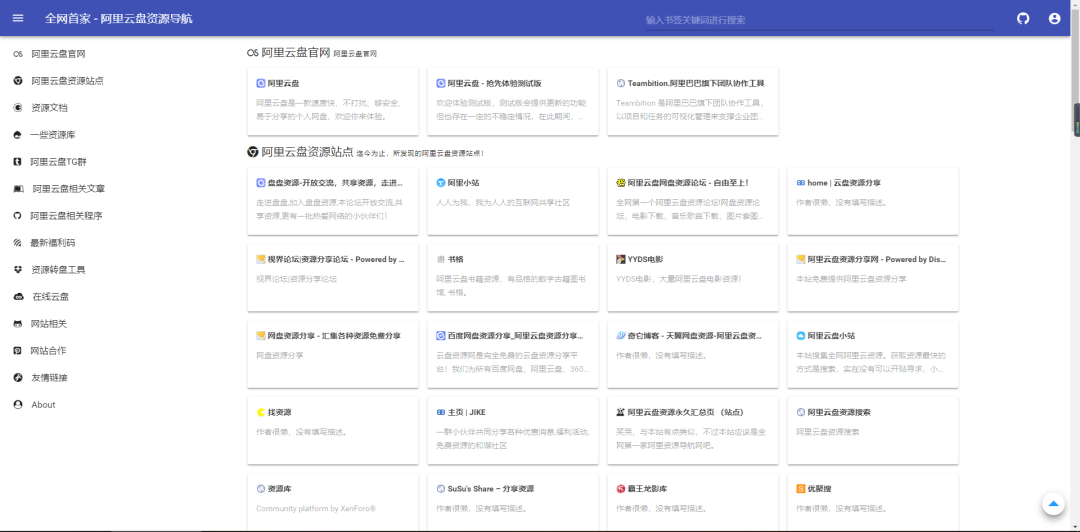The image size is (1080, 532).
Task: Click the 资源文档 sidebar icon
Action: (x=18, y=108)
